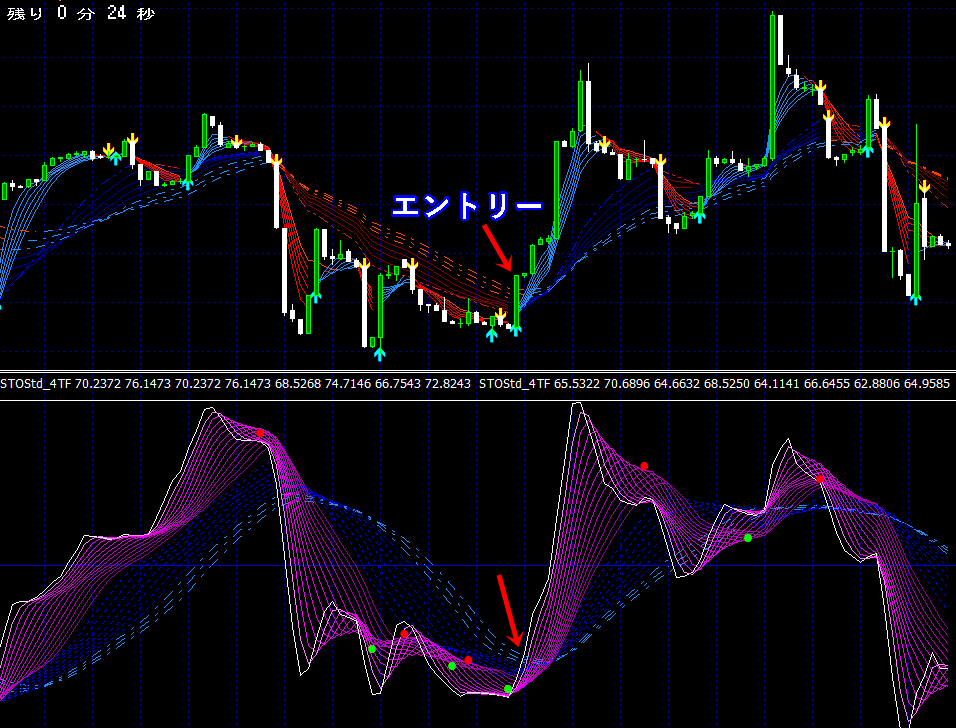Click the yellow down arrow above the top of the steep drop

click(276, 161)
